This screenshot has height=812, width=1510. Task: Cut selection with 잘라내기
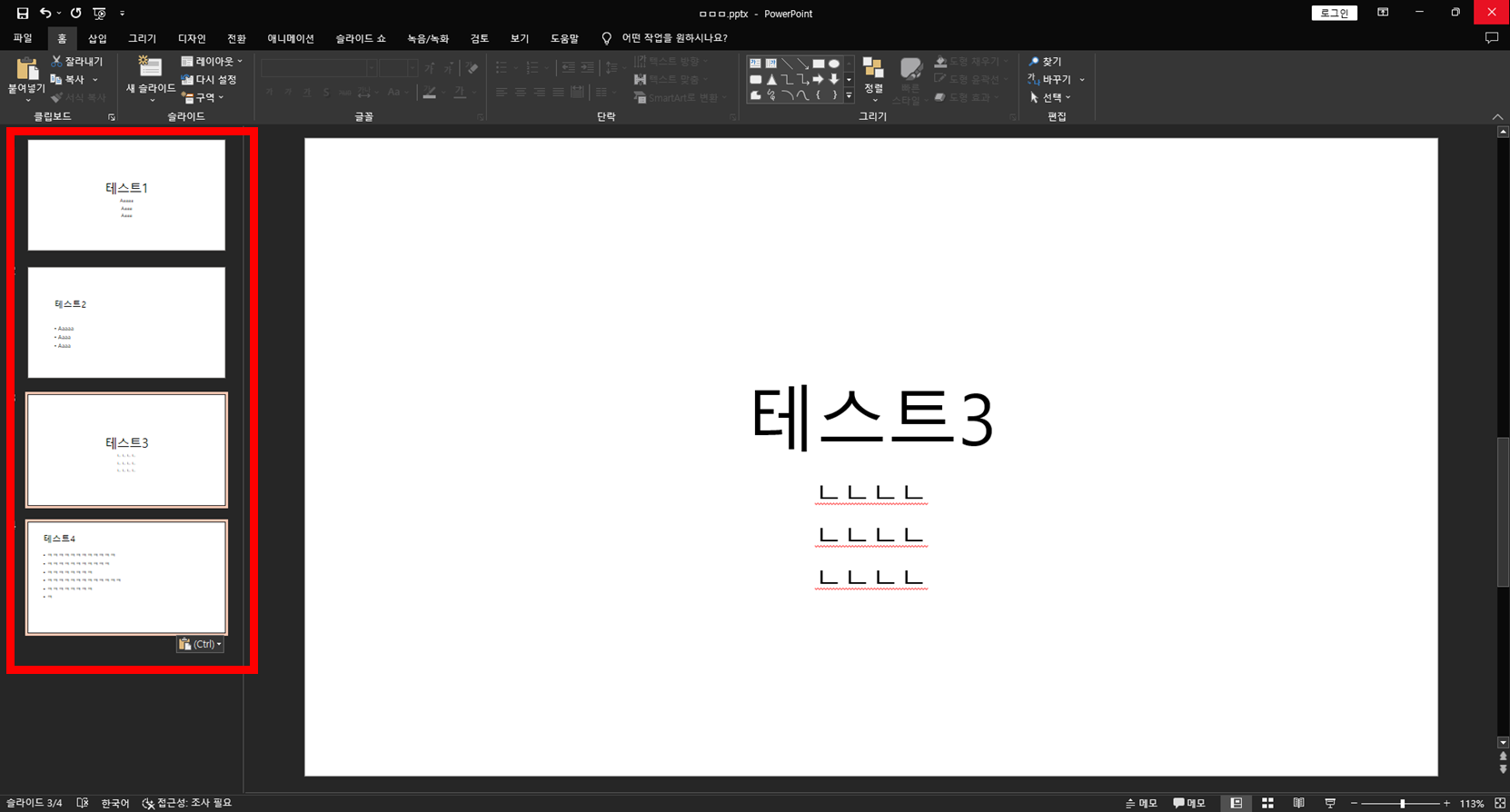(77, 61)
